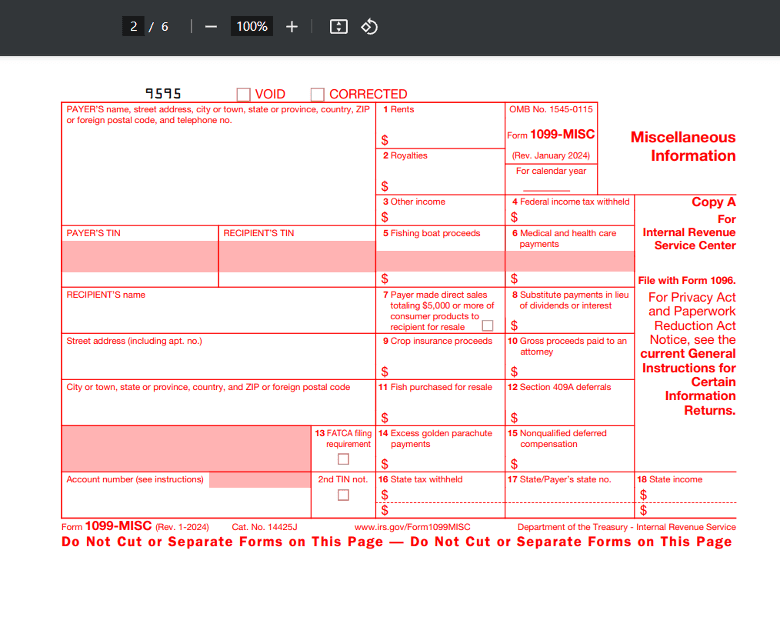Check the CORRECTED checkbox
This screenshot has width=780, height=640.
tap(317, 94)
